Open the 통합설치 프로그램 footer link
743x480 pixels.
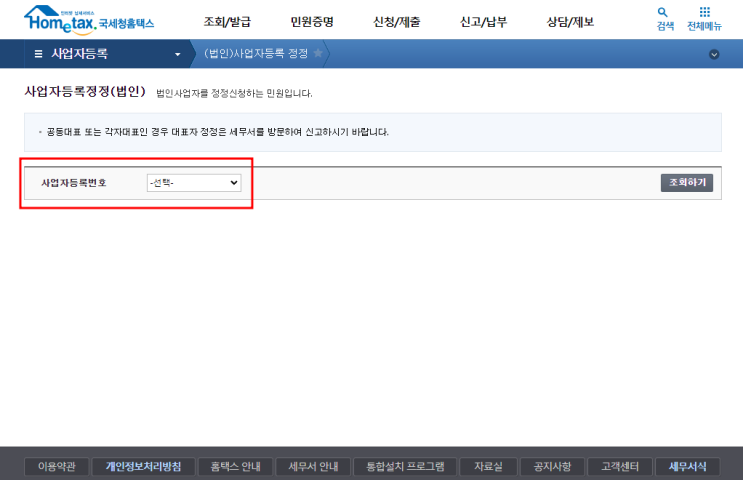405,466
